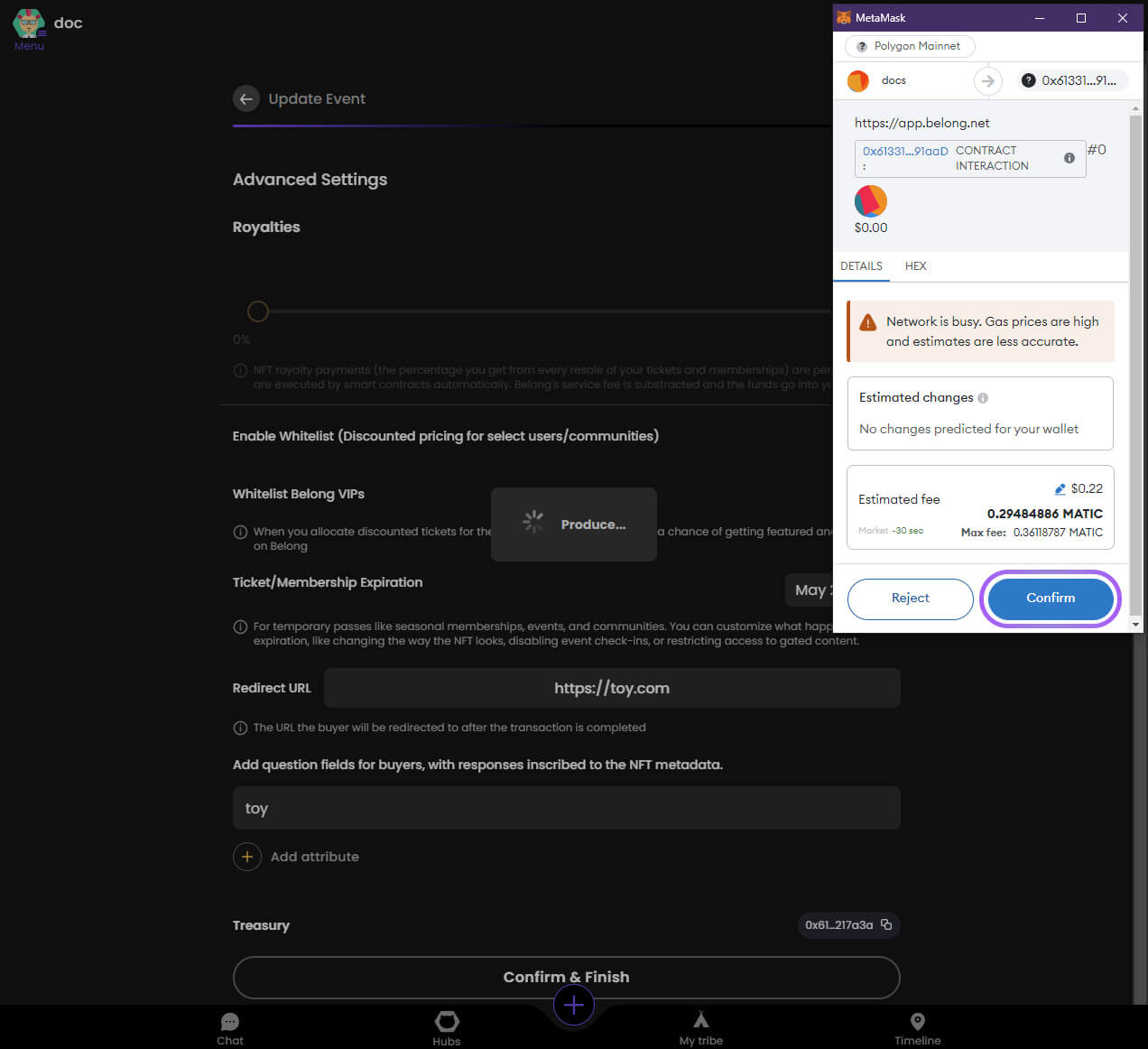Click the center plus create button
Screen dimensions: 1148x1049
pos(574,1005)
